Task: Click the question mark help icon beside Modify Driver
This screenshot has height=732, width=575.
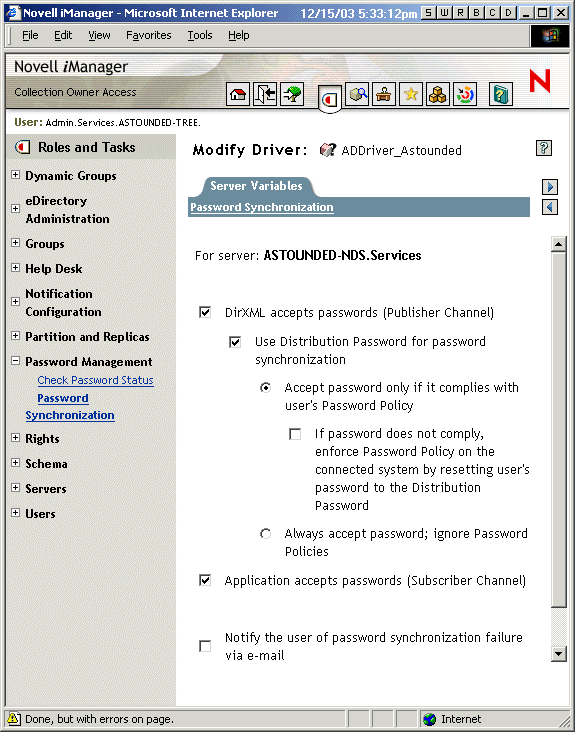Action: click(544, 148)
